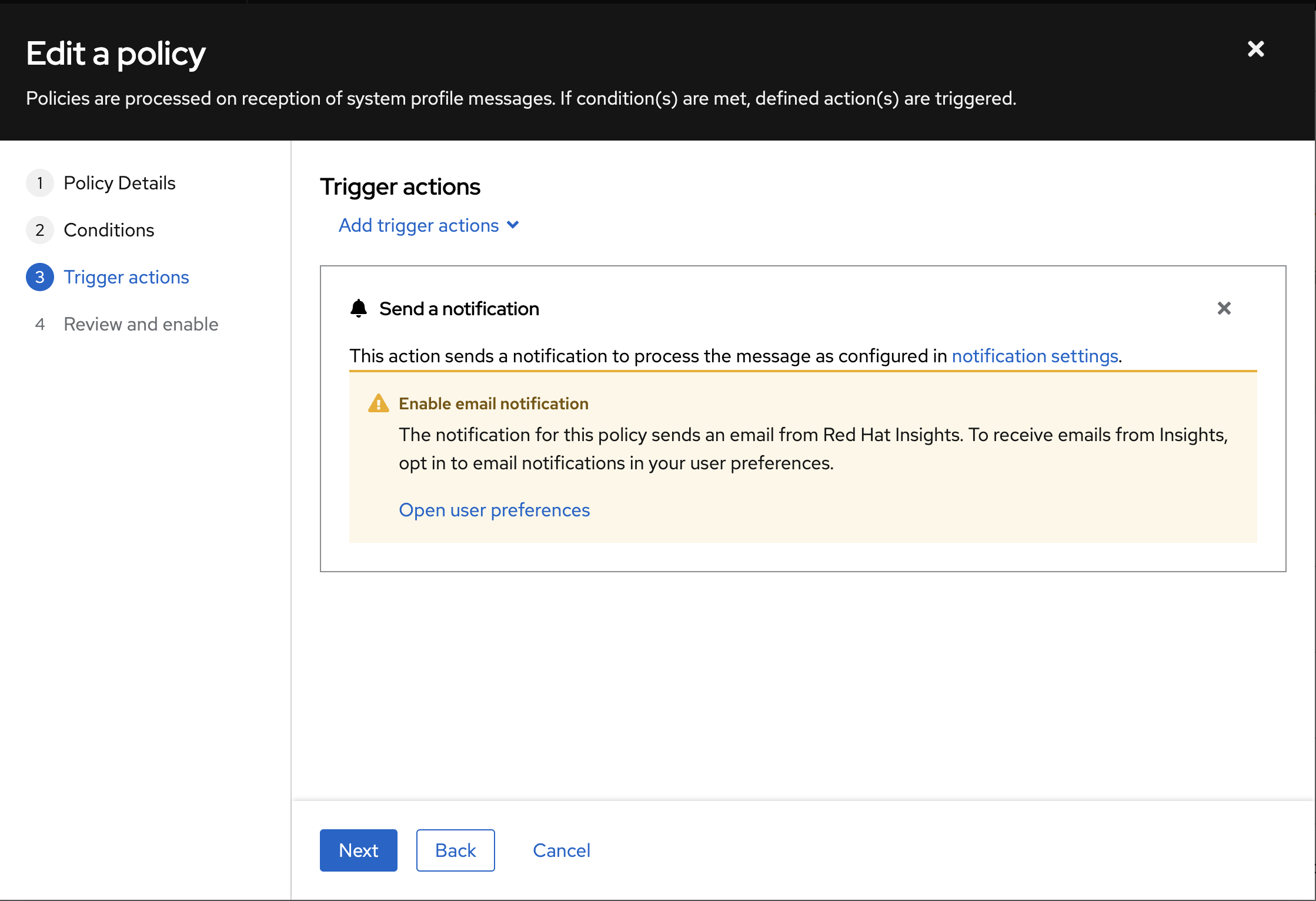This screenshot has width=1316, height=901.
Task: Open Review and enable step
Action: [141, 324]
